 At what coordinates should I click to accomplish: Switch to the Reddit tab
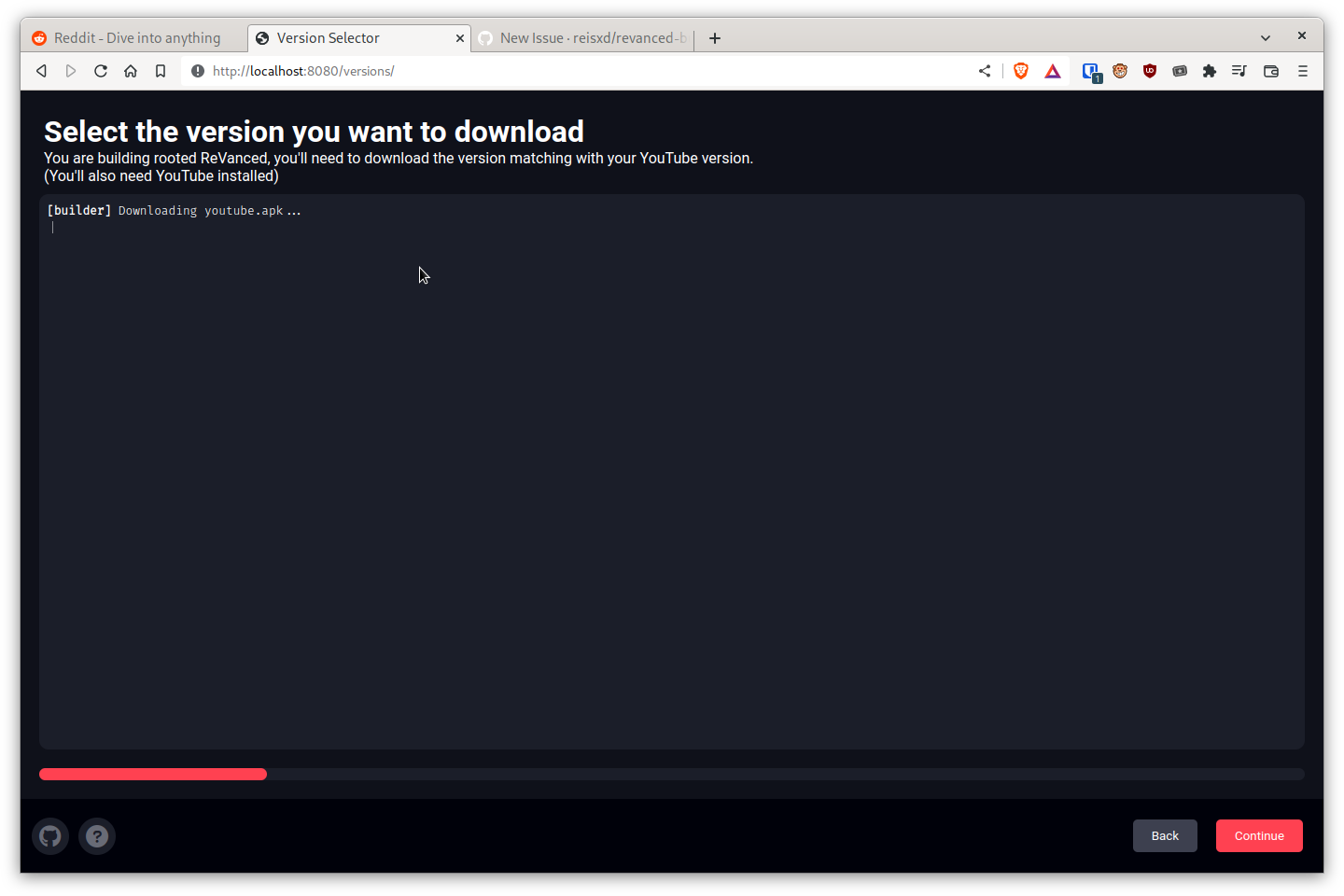[x=134, y=38]
